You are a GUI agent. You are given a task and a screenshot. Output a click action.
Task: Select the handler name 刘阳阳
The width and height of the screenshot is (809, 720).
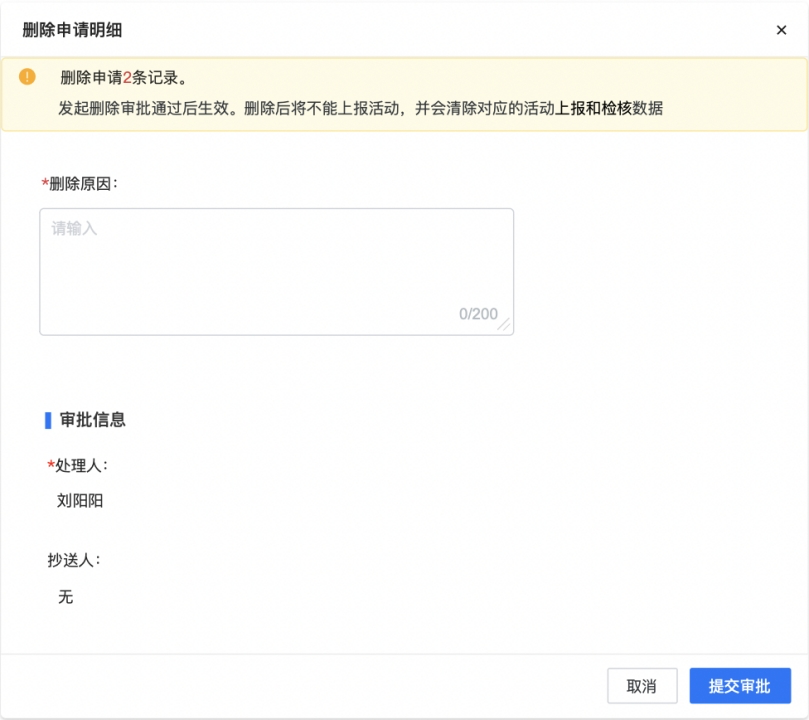[80, 500]
